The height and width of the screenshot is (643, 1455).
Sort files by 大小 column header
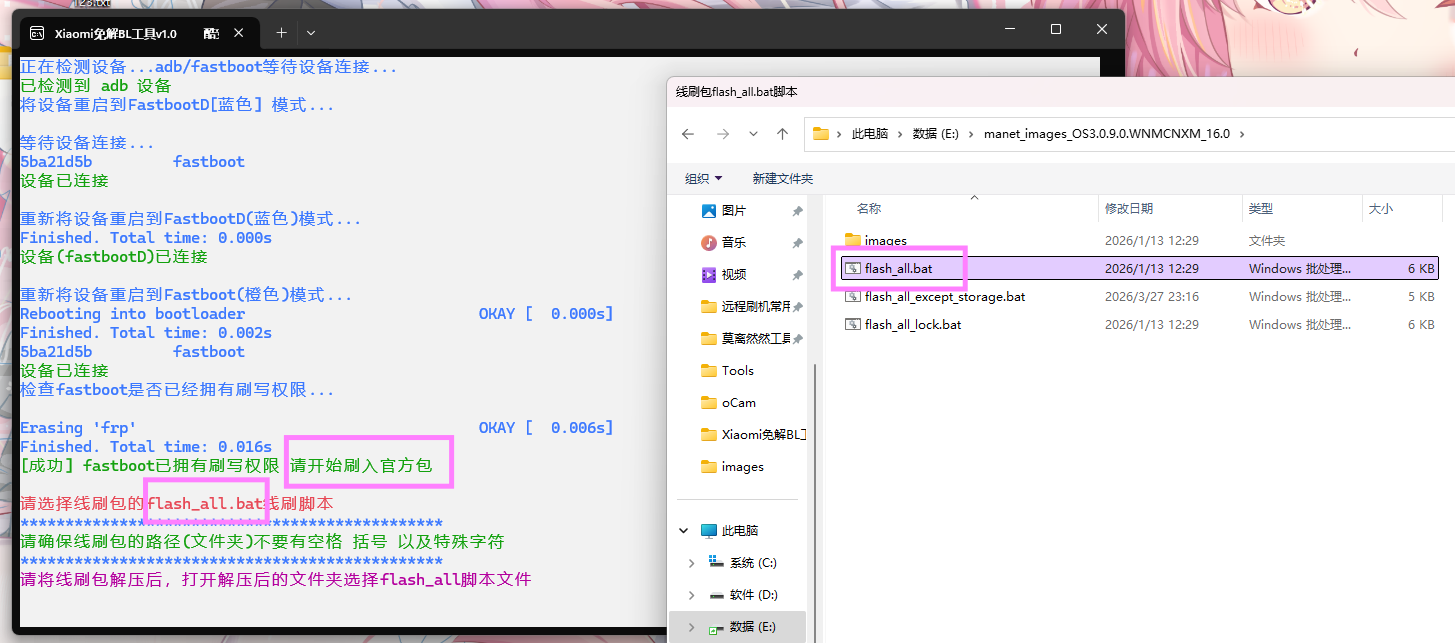1381,209
